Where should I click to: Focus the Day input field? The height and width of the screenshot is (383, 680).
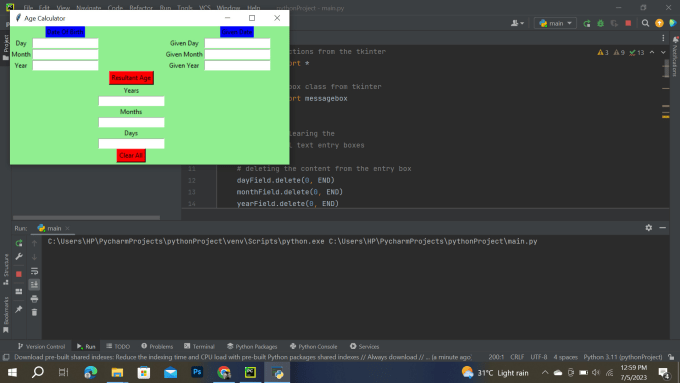(65, 43)
